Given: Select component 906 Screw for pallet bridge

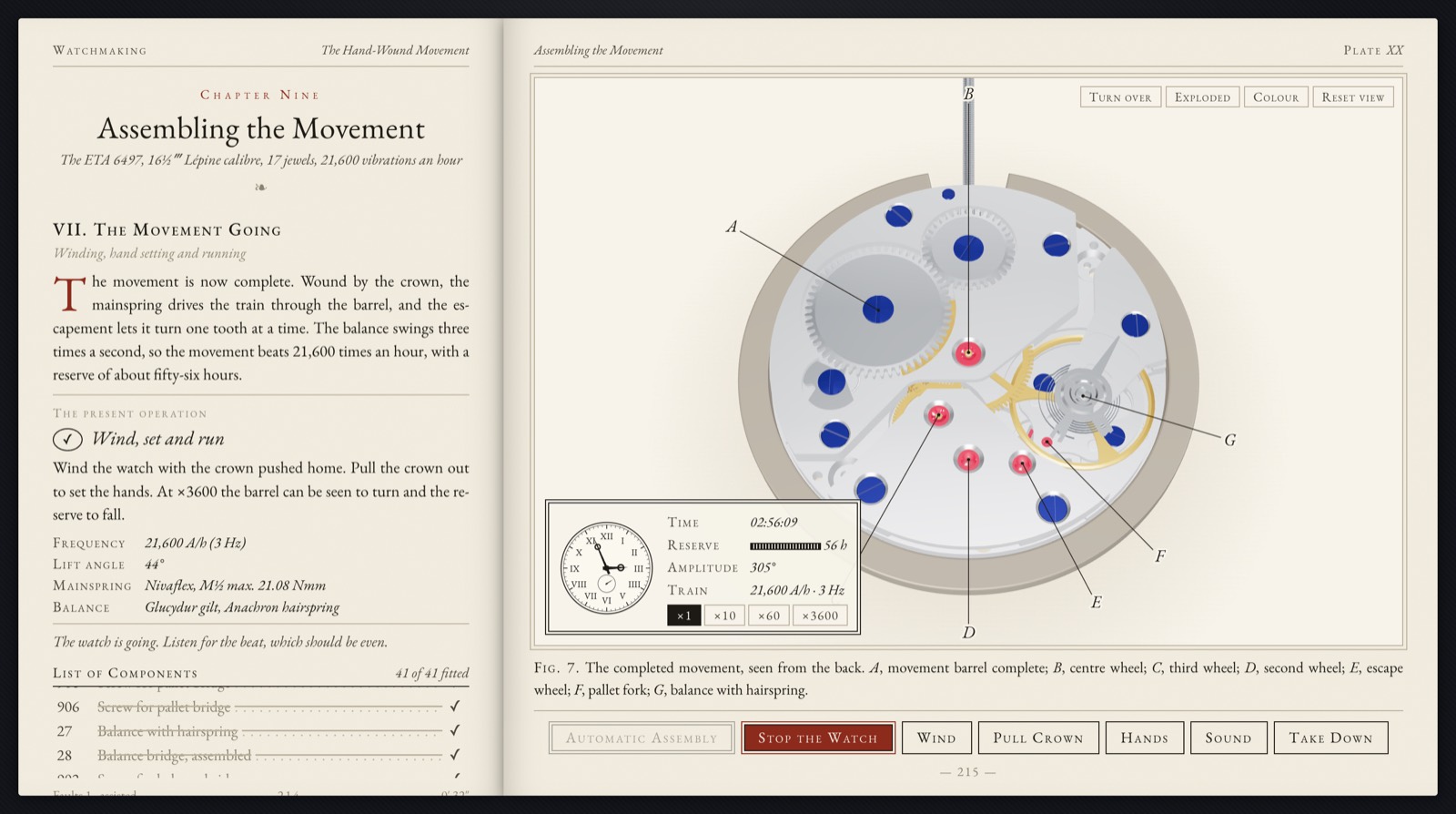Looking at the screenshot, I should tap(258, 706).
